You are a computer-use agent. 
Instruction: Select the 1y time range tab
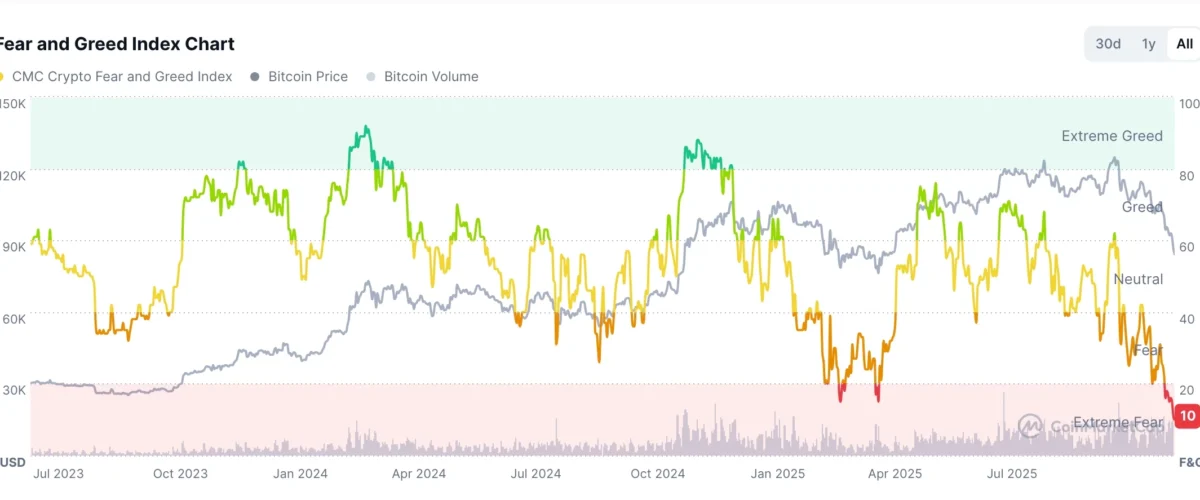click(1149, 44)
